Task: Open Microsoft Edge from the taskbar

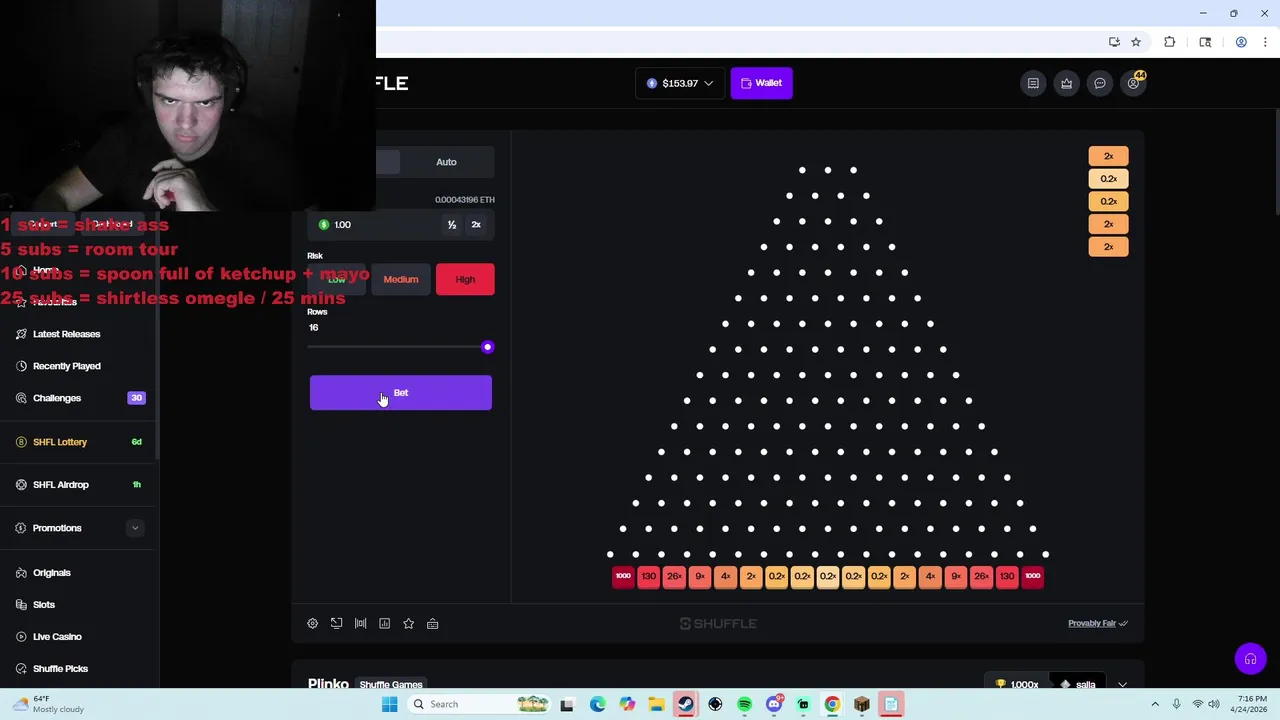Action: pyautogui.click(x=597, y=704)
